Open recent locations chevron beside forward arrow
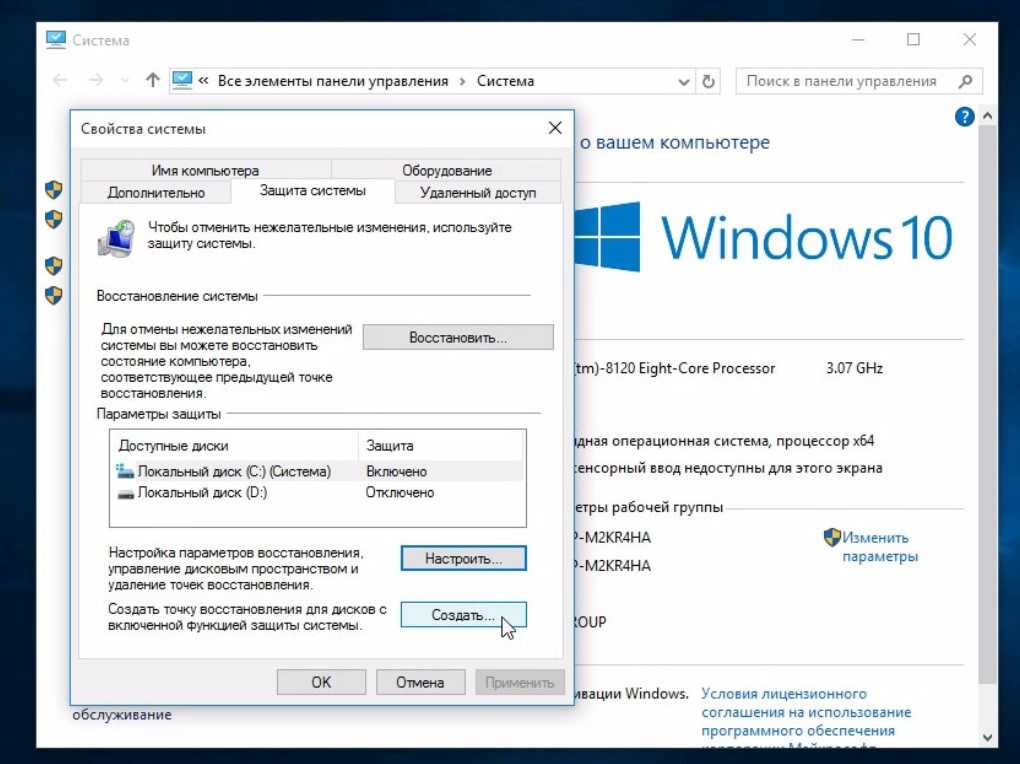The image size is (1020, 764). tap(124, 81)
